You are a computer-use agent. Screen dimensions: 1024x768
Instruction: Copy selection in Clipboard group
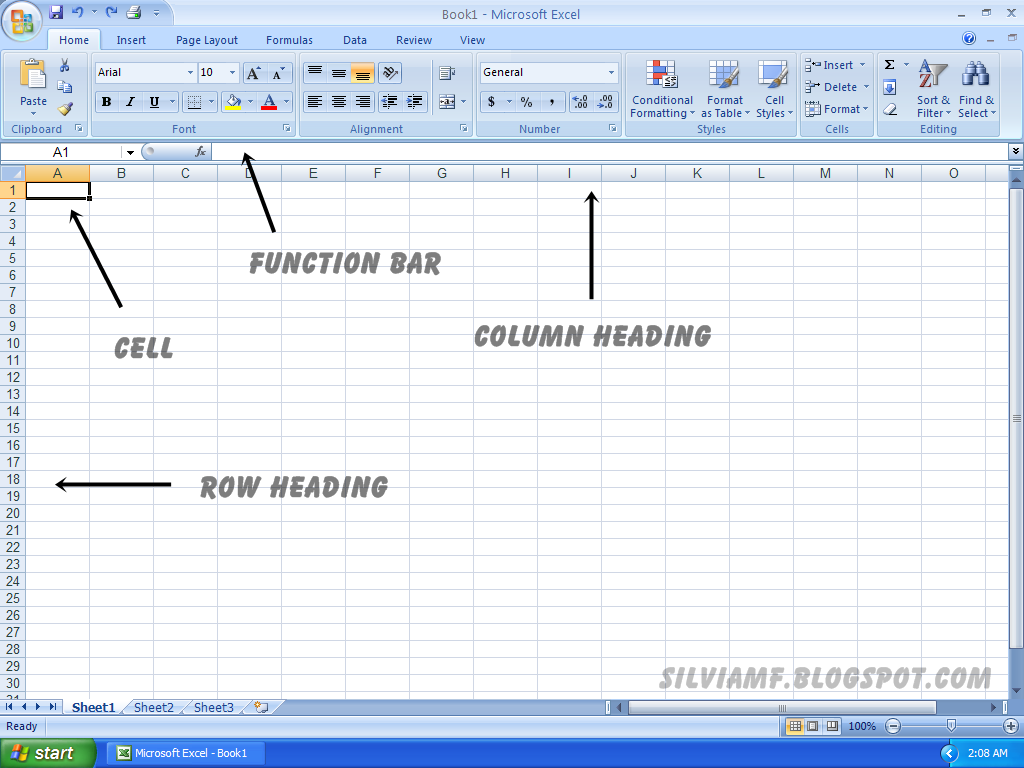pyautogui.click(x=65, y=87)
